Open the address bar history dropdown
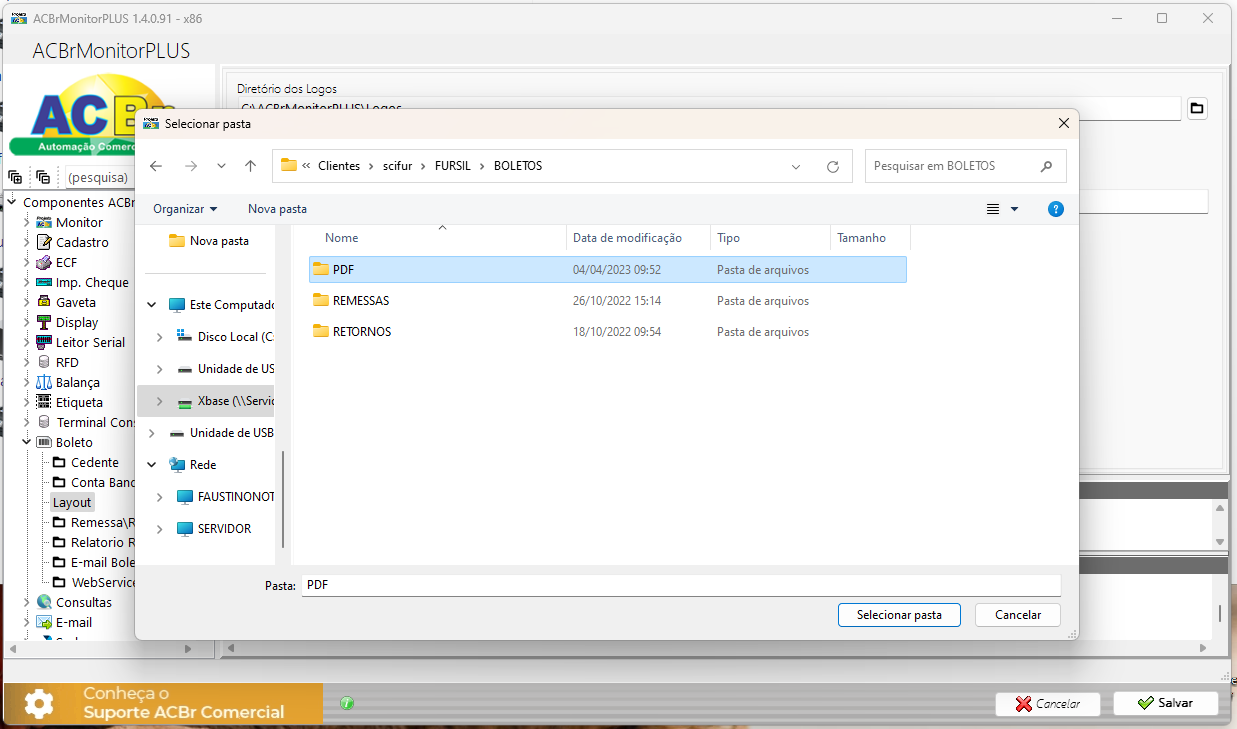Screen dimensions: 1237x729 click(x=796, y=167)
